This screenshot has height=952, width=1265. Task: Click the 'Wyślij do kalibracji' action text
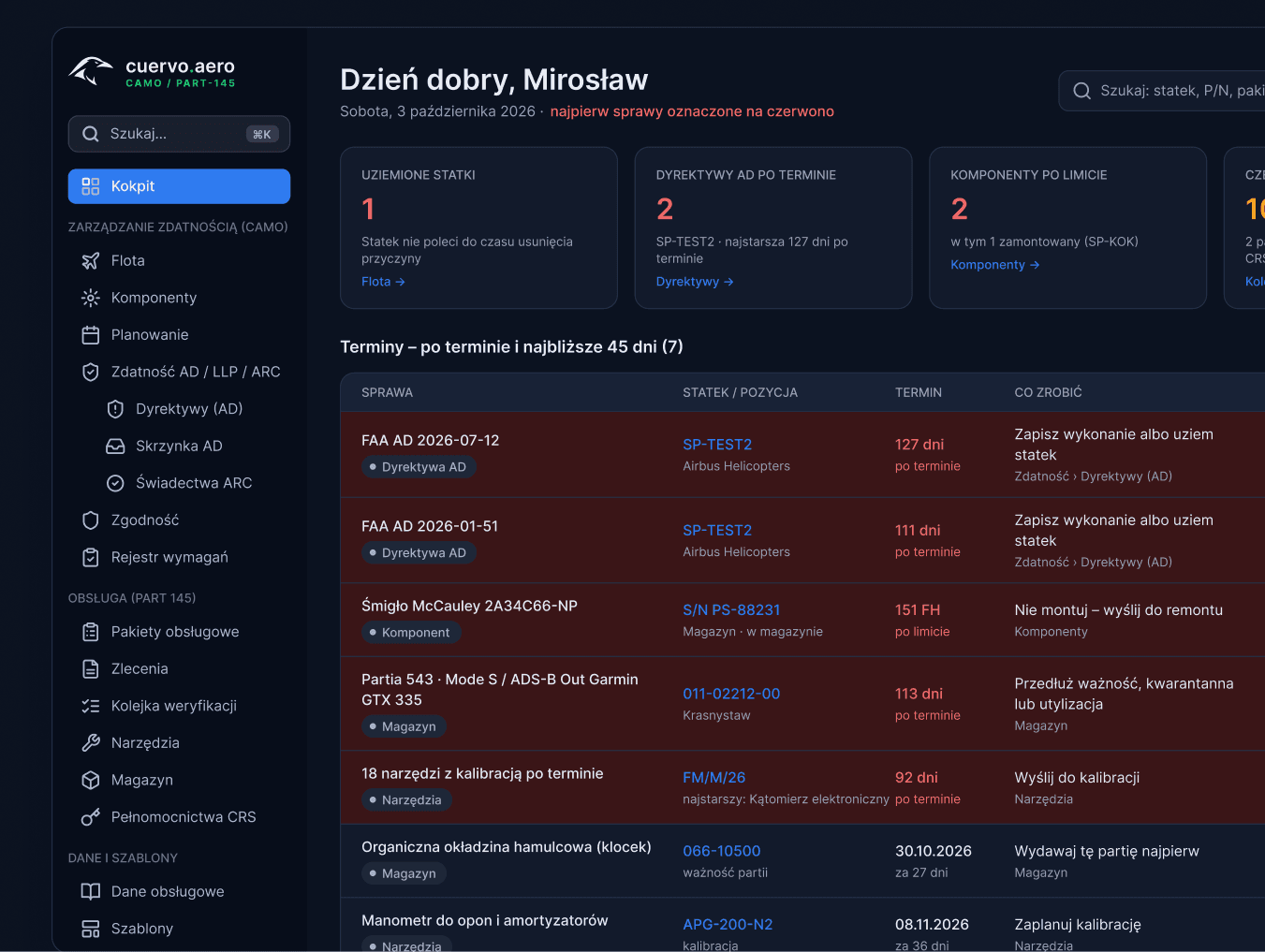point(1077,778)
